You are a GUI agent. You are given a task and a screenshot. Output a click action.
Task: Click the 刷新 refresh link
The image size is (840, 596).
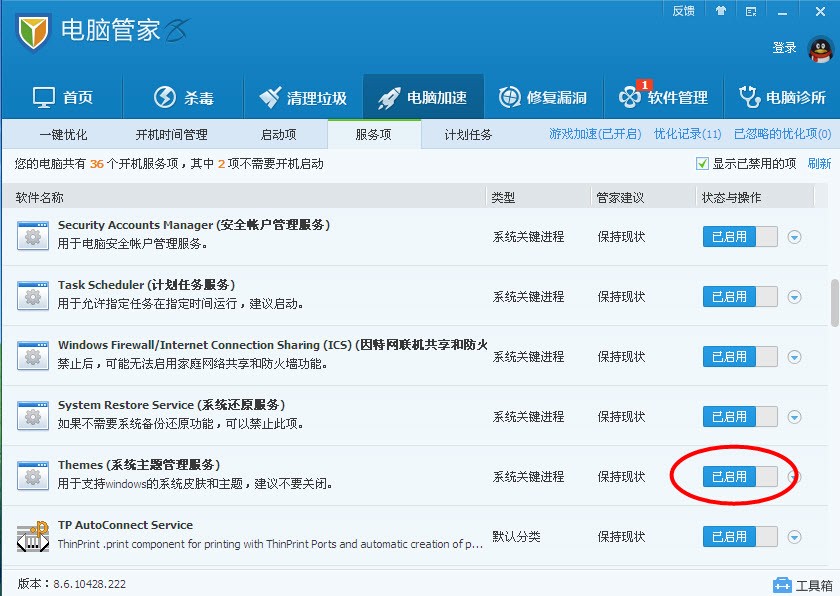[819, 163]
